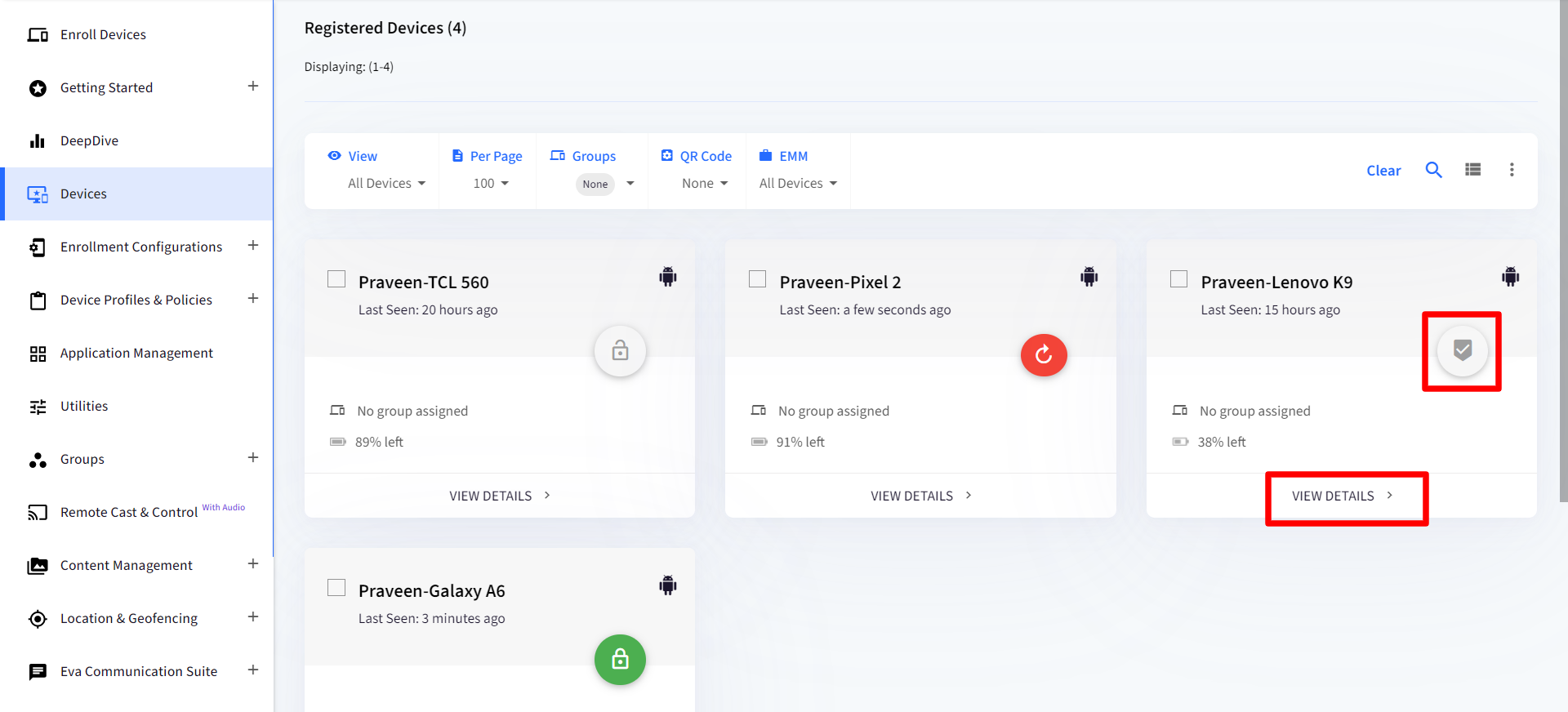
Task: Open the search magnifier in filter bar
Action: tap(1434, 170)
